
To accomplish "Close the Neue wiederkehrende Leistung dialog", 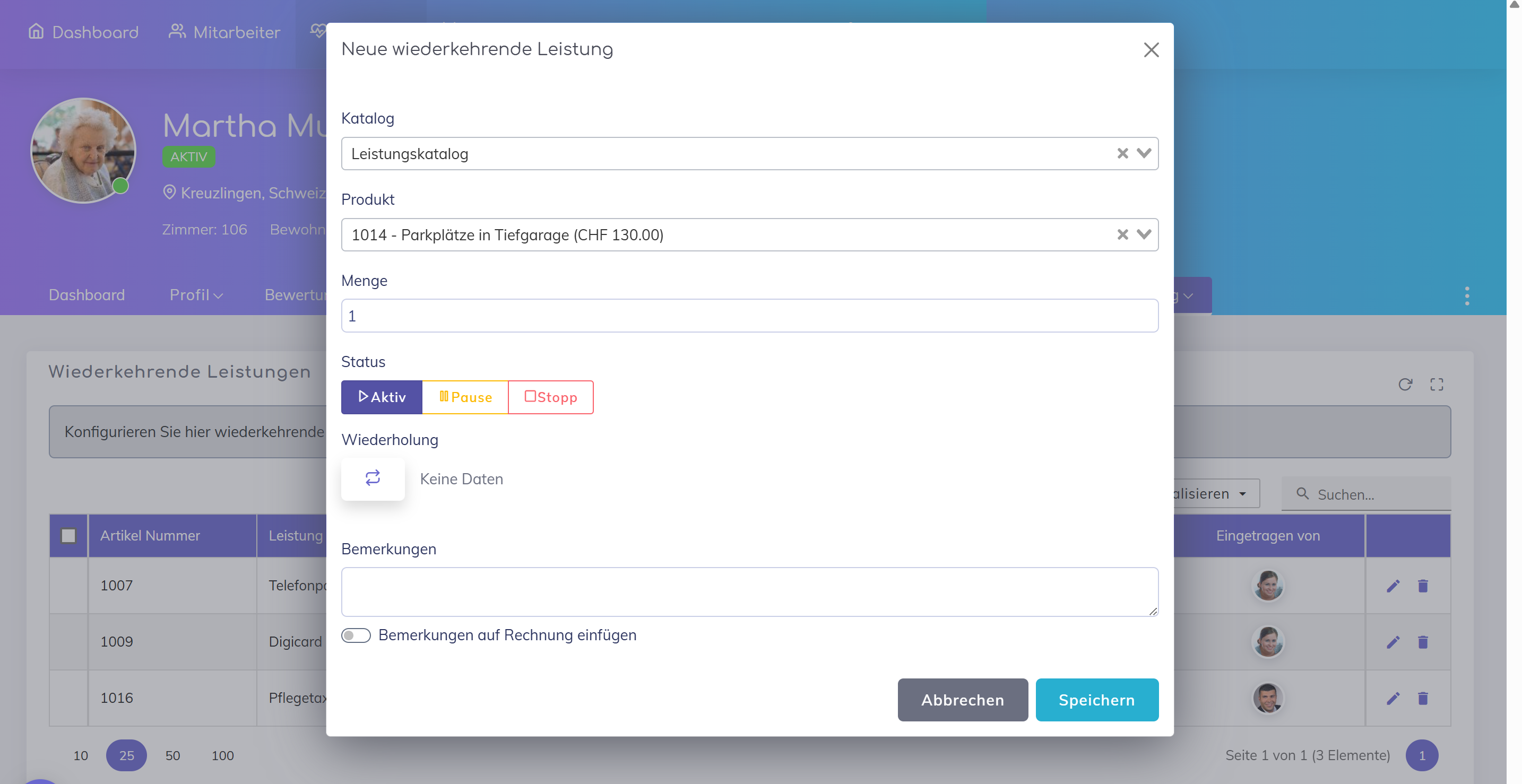I will click(1151, 49).
